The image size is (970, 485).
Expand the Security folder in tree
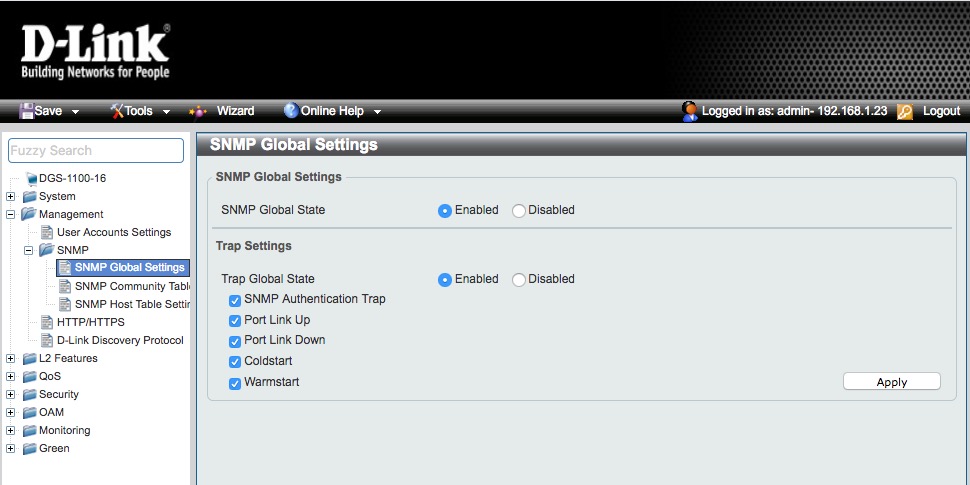coord(11,395)
